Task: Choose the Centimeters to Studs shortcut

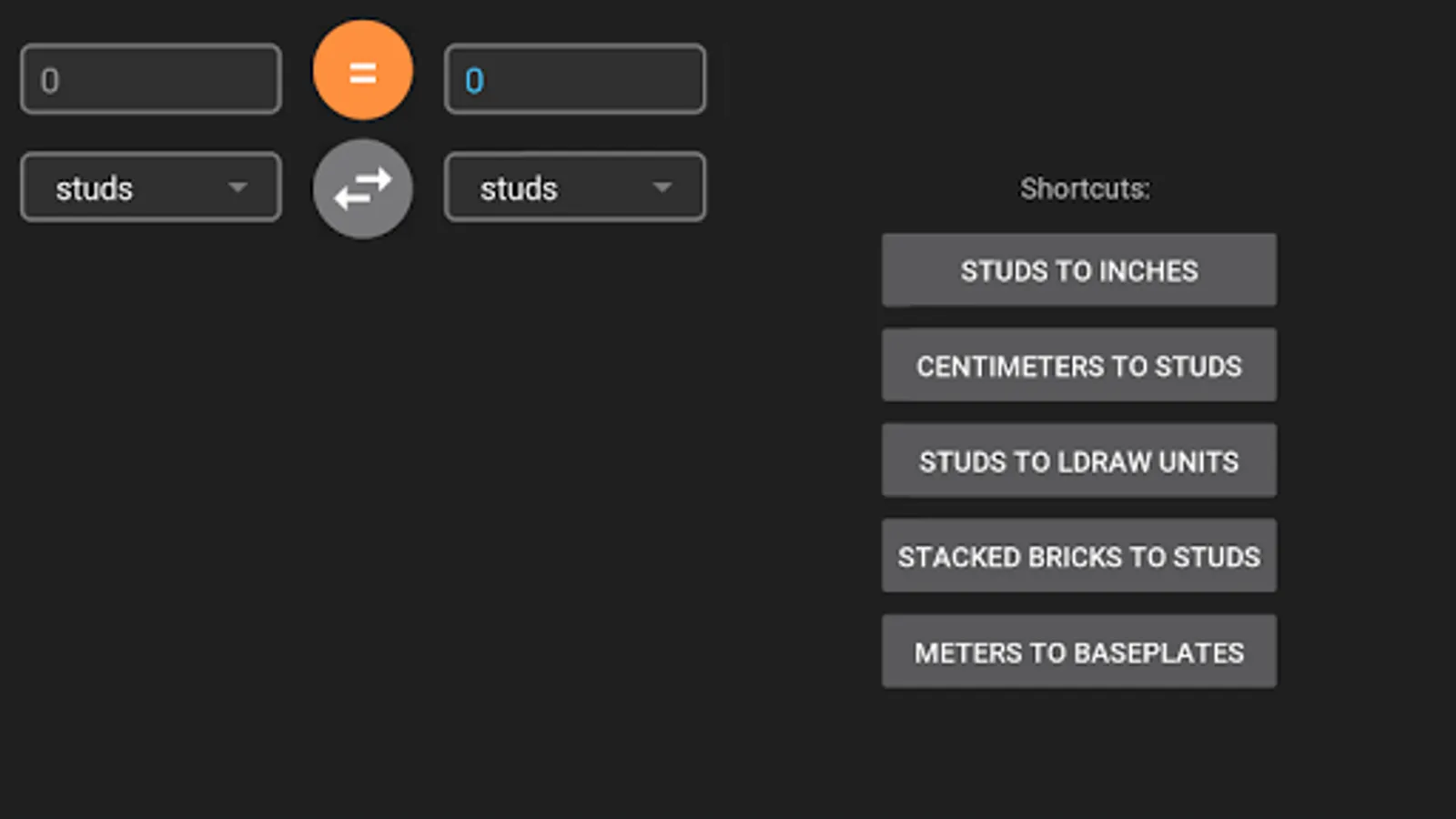Action: 1078,366
